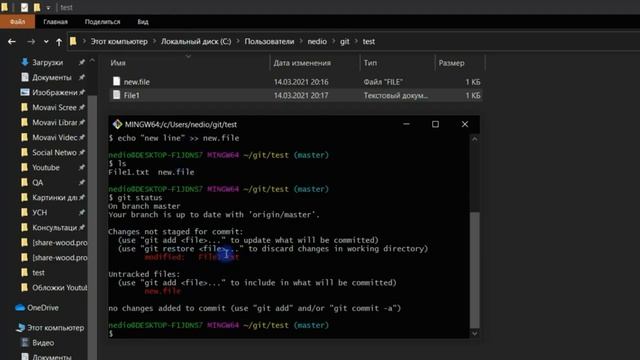Click the navigation pane scrollbar
Screen dimensions: 640x360
[x=92, y=227]
